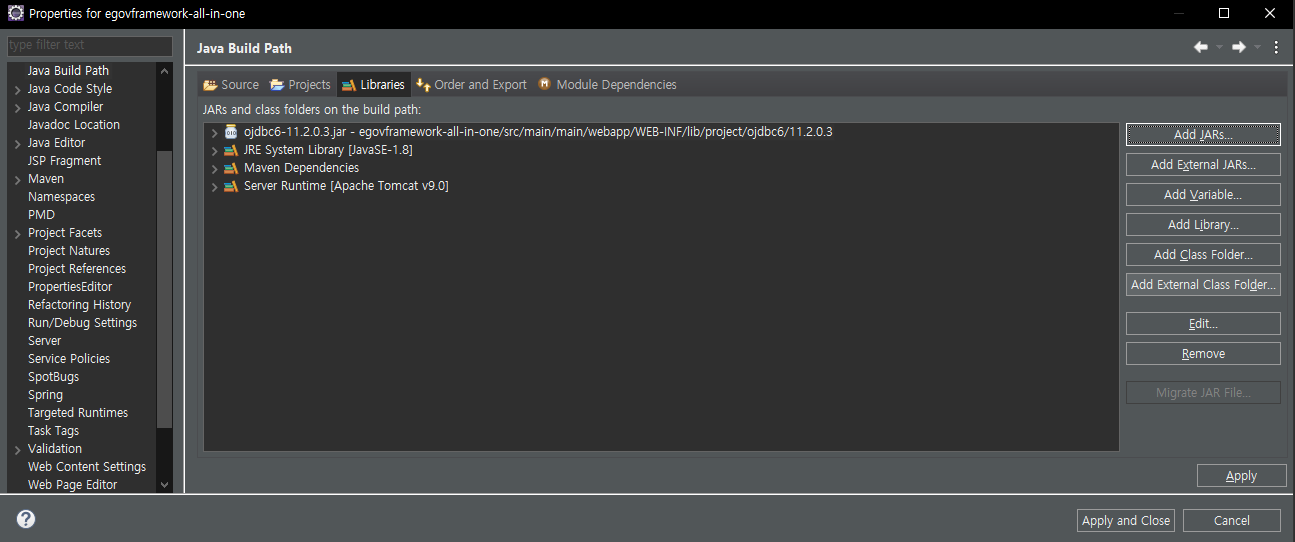Select Refactoring History in sidebar

[79, 305]
